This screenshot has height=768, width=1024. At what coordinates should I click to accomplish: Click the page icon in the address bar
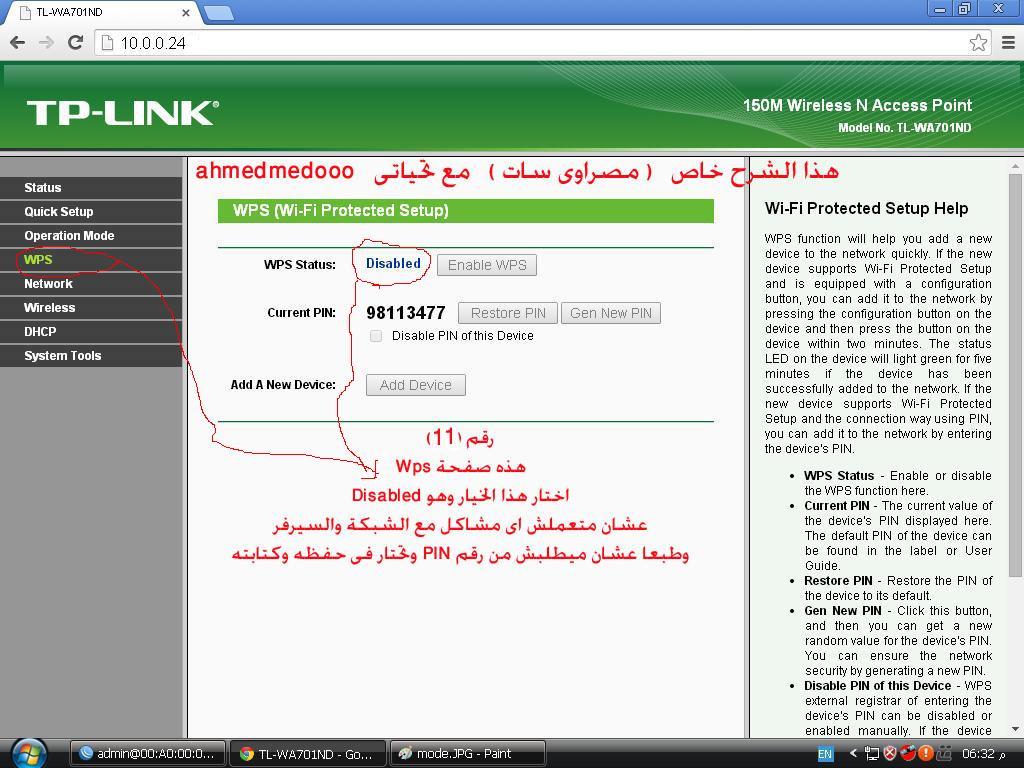[x=108, y=43]
